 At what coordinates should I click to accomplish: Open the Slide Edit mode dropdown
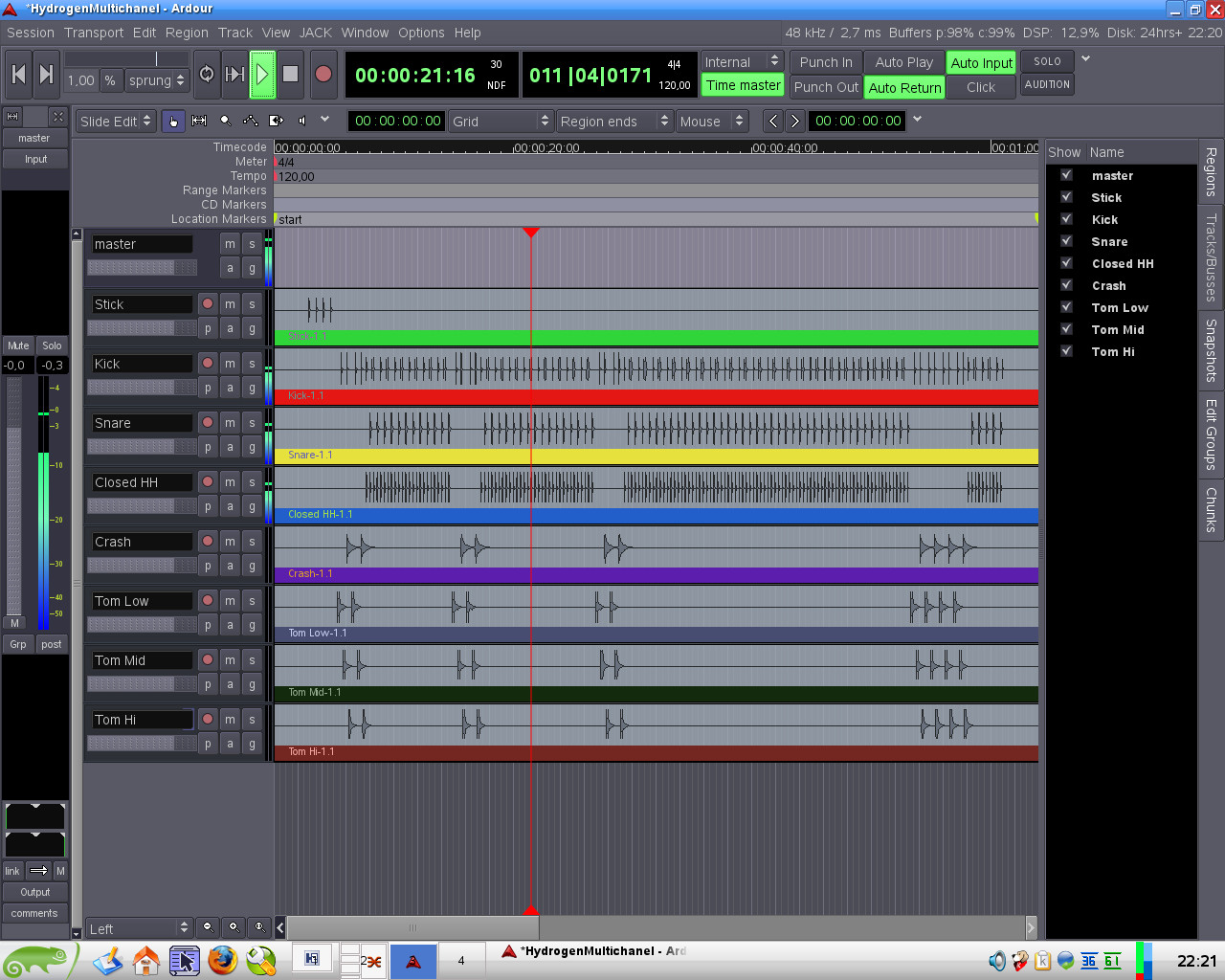coord(116,121)
